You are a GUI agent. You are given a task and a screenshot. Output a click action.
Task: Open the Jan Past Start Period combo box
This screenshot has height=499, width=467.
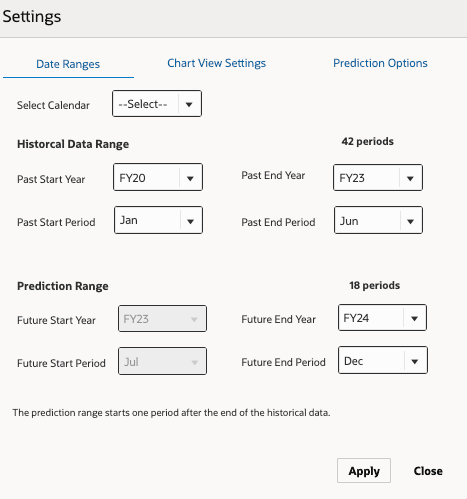[158, 220]
